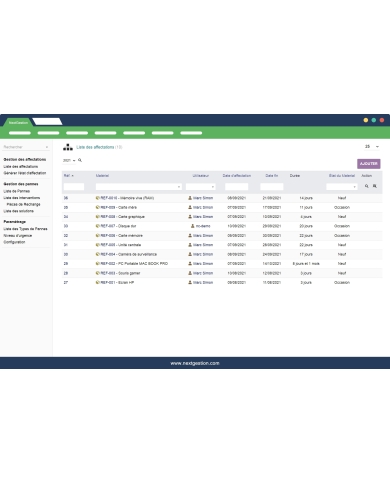Click the affectations hierarchy icon beside the page title

click(x=68, y=147)
